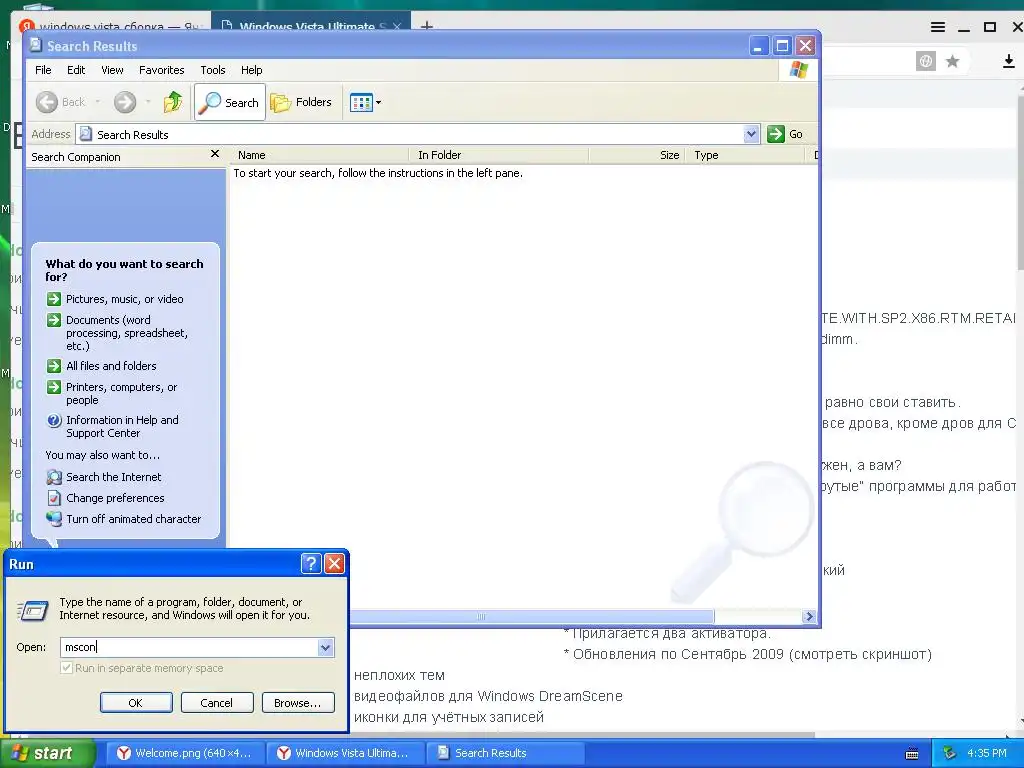Open the View menu
This screenshot has width=1024, height=768.
tap(112, 70)
